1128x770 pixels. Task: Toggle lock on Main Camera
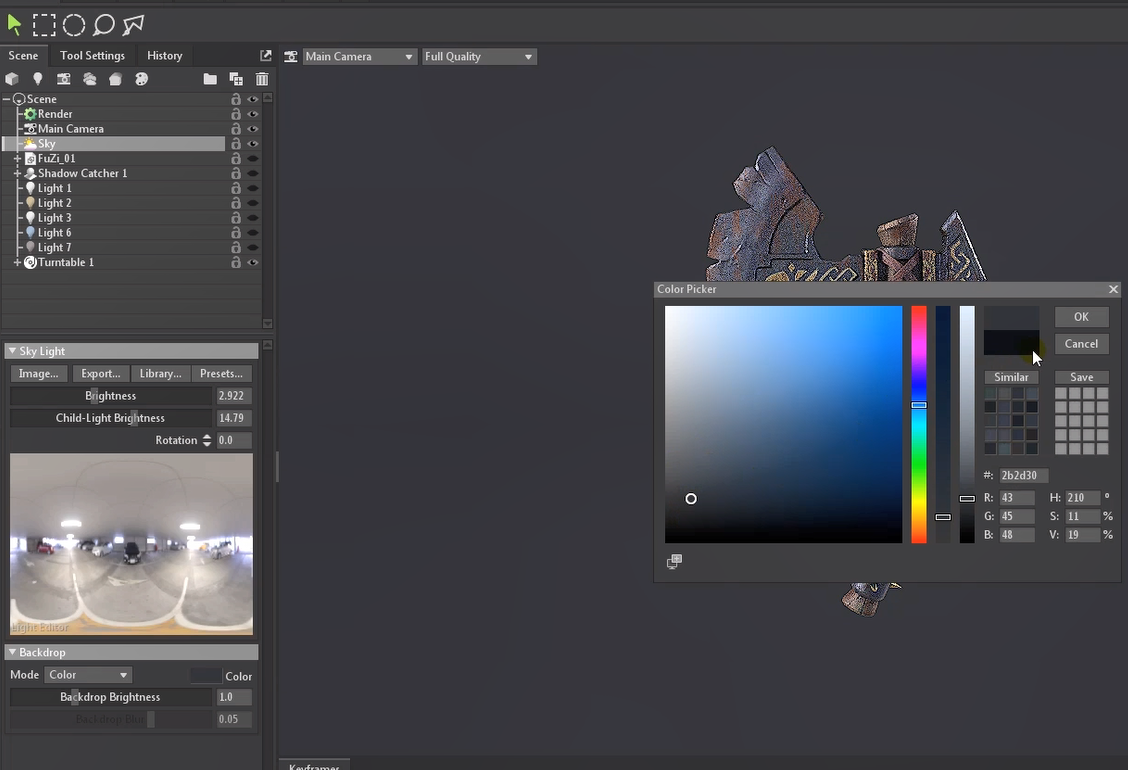(x=236, y=129)
